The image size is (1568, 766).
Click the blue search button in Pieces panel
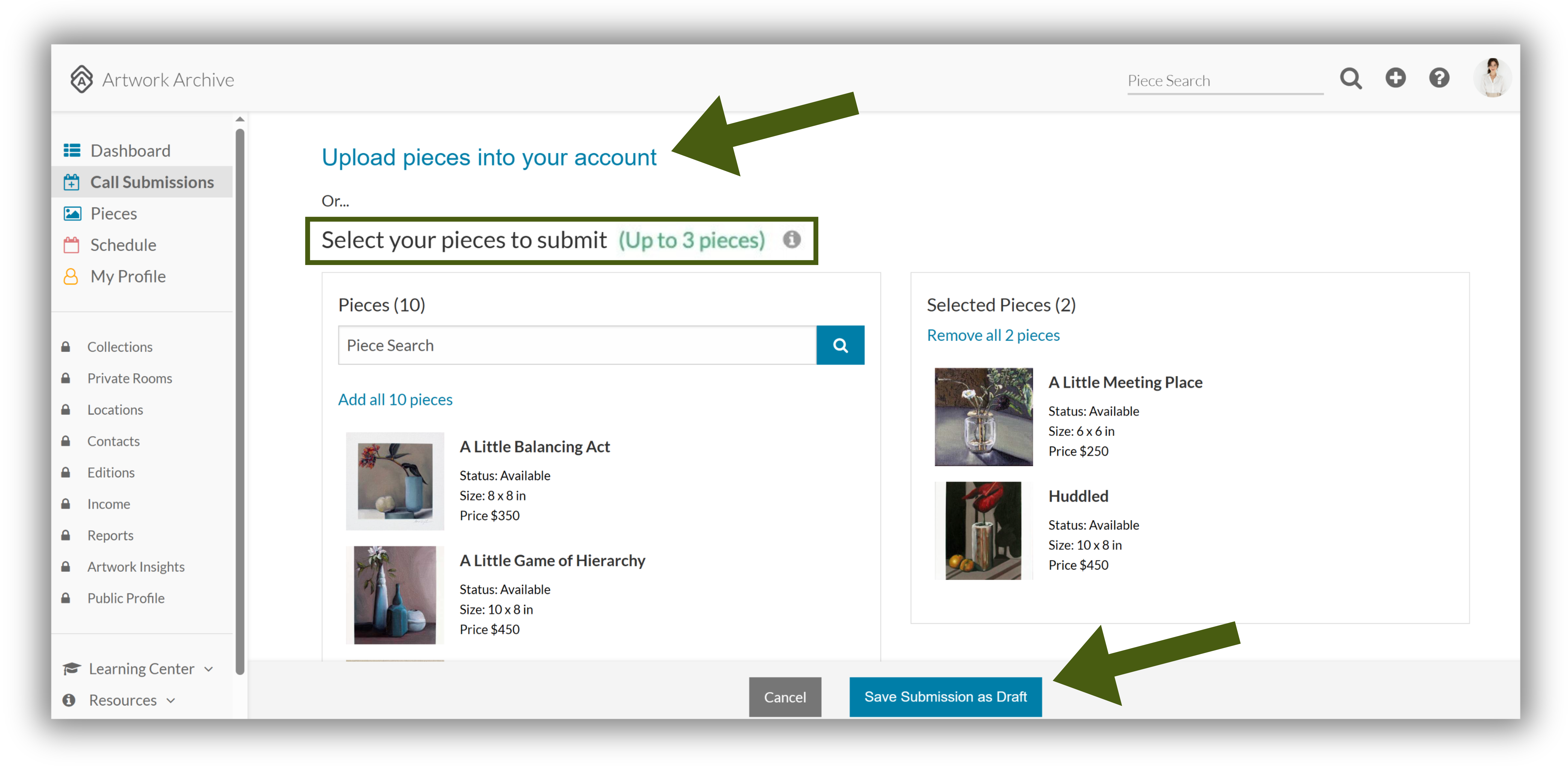(x=840, y=345)
